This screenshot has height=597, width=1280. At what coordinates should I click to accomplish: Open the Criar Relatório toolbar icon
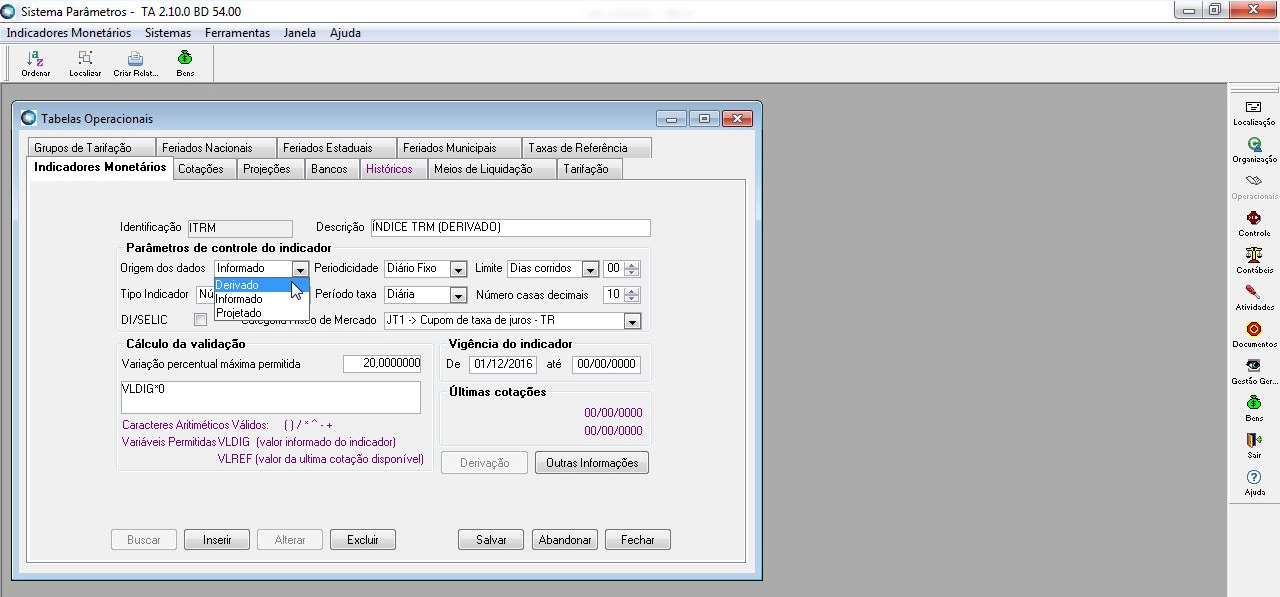point(135,63)
